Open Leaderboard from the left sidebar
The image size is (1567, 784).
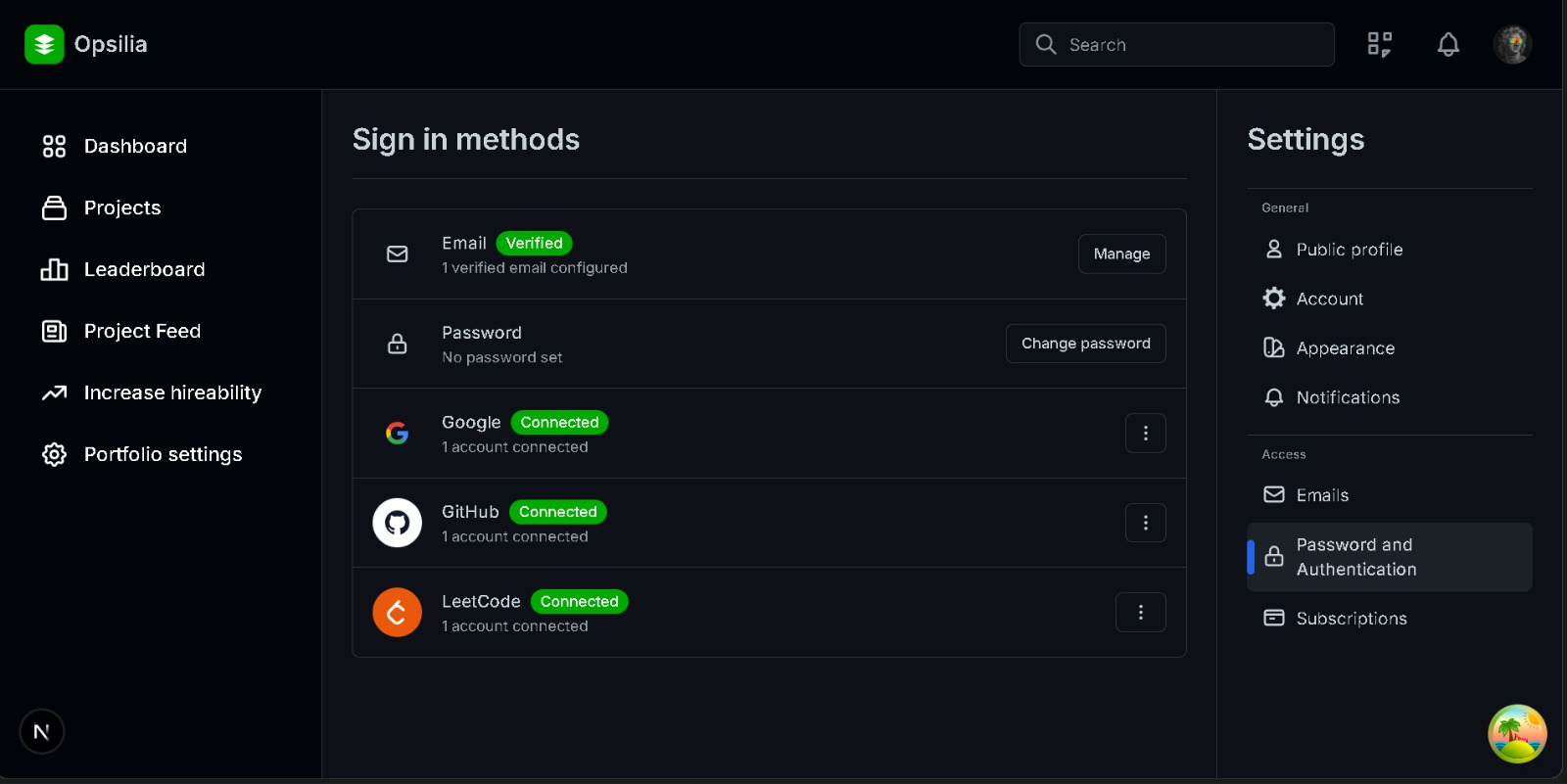point(144,269)
